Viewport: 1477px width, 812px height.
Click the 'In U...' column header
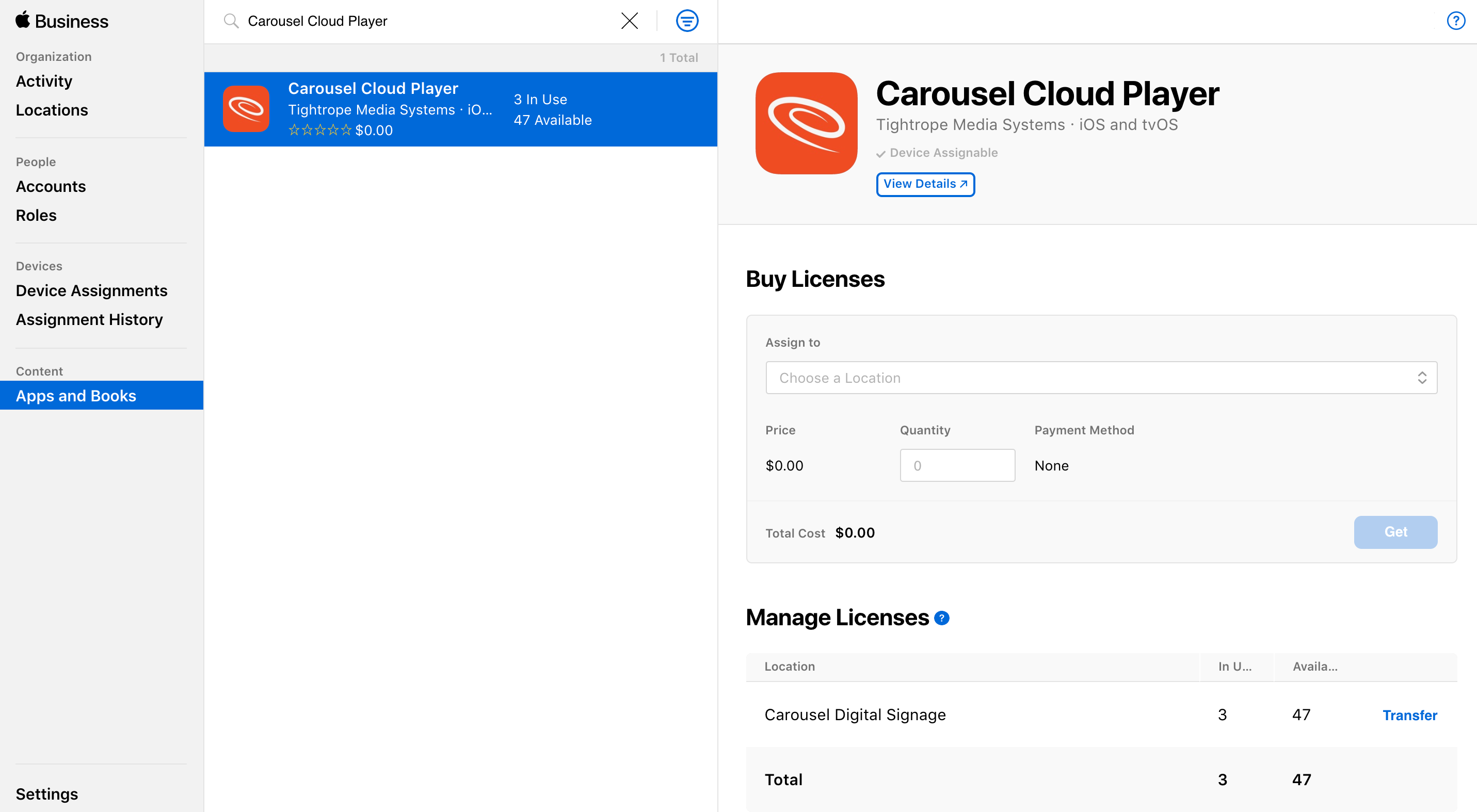click(1234, 667)
